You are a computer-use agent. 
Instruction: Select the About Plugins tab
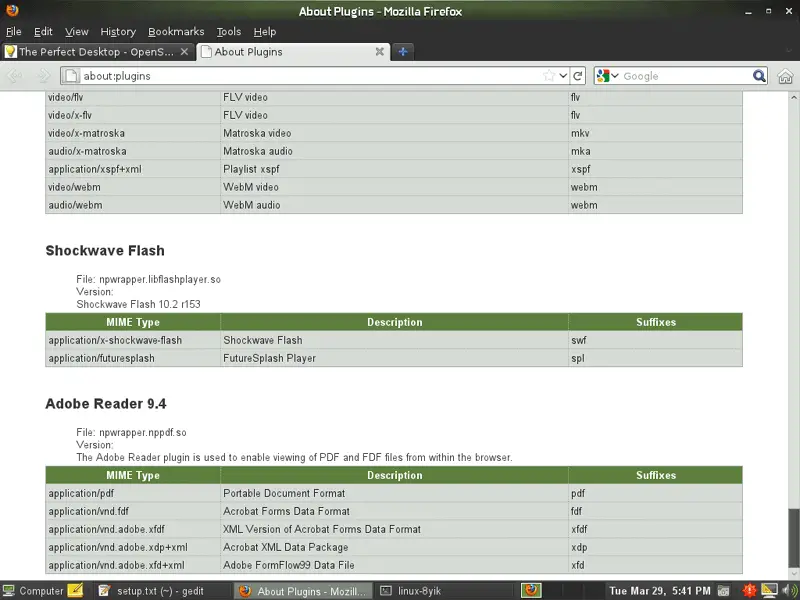293,52
